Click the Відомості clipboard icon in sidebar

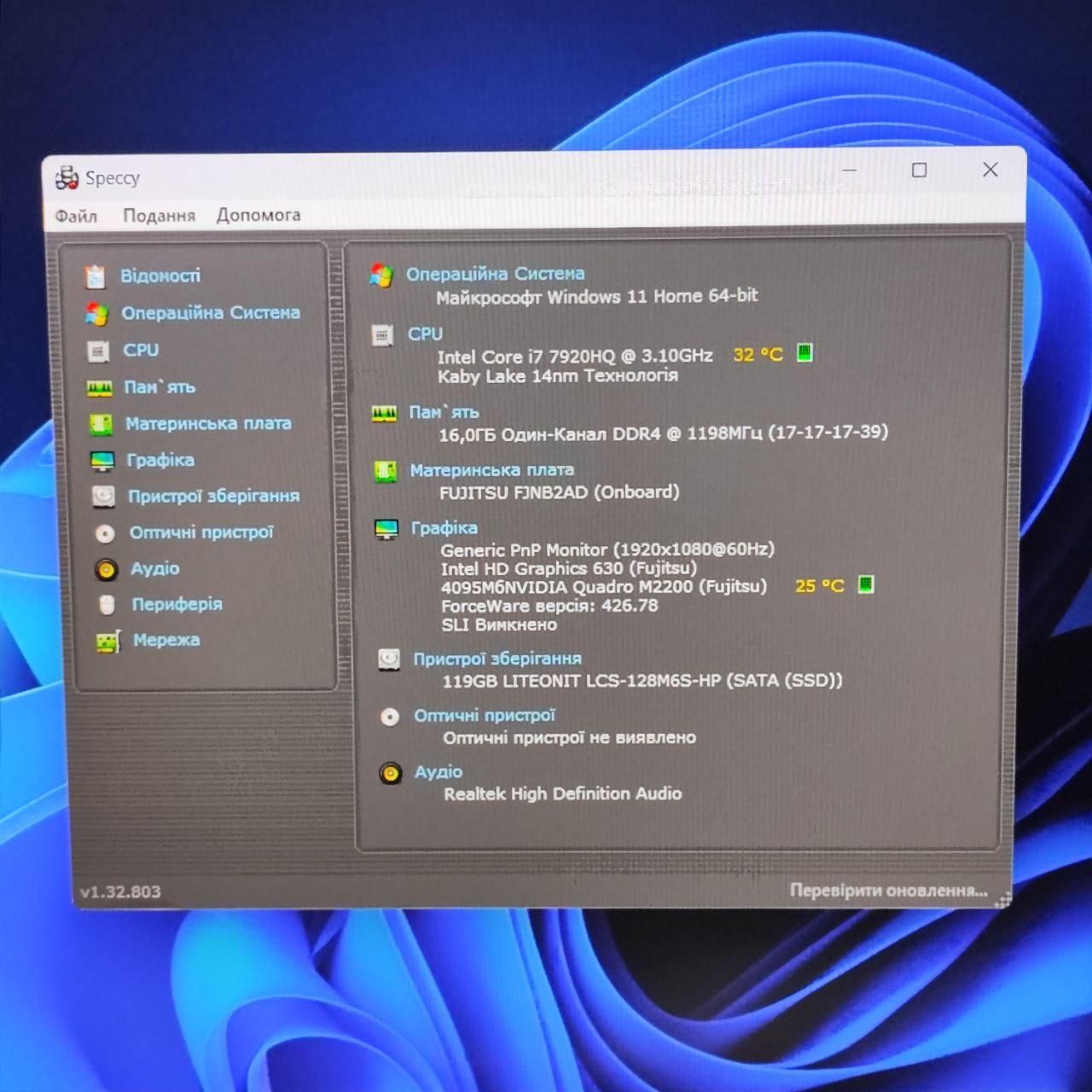tap(95, 276)
